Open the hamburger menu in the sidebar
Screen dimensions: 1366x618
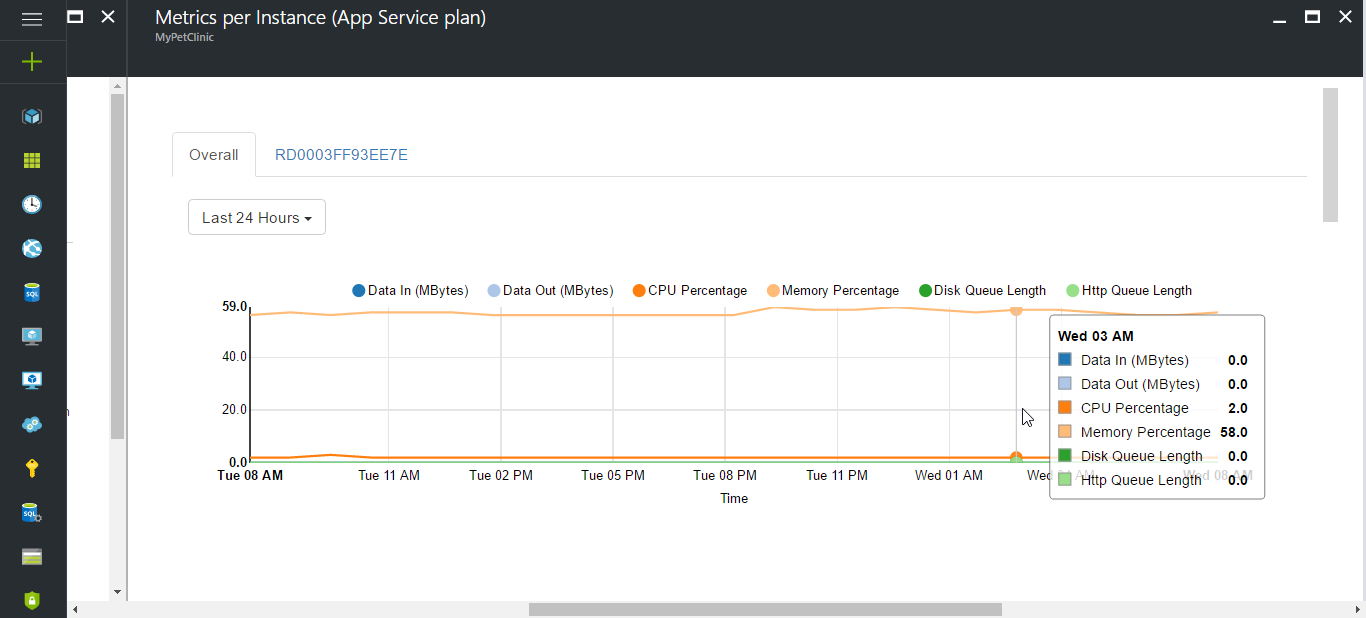(32, 19)
